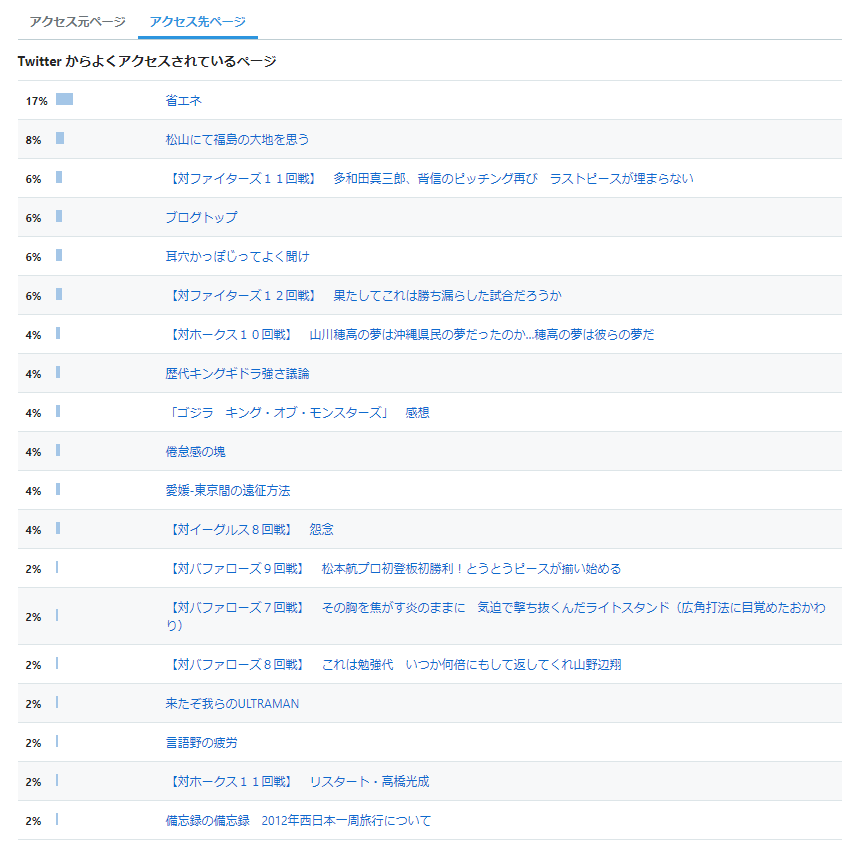Open 耳穴かっぽじってよく聞け link

[237, 257]
